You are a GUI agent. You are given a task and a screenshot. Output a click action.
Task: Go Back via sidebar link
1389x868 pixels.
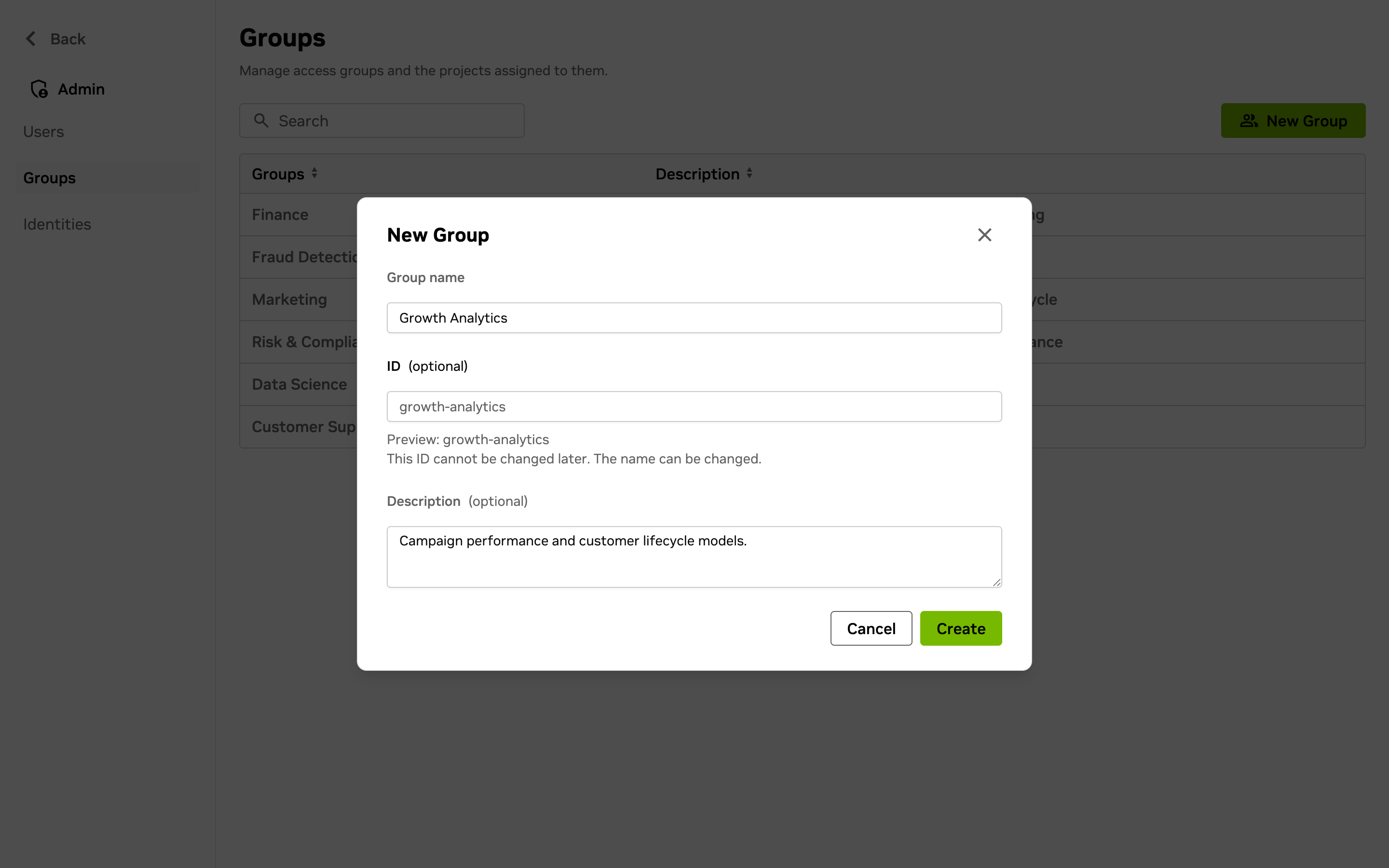55,39
